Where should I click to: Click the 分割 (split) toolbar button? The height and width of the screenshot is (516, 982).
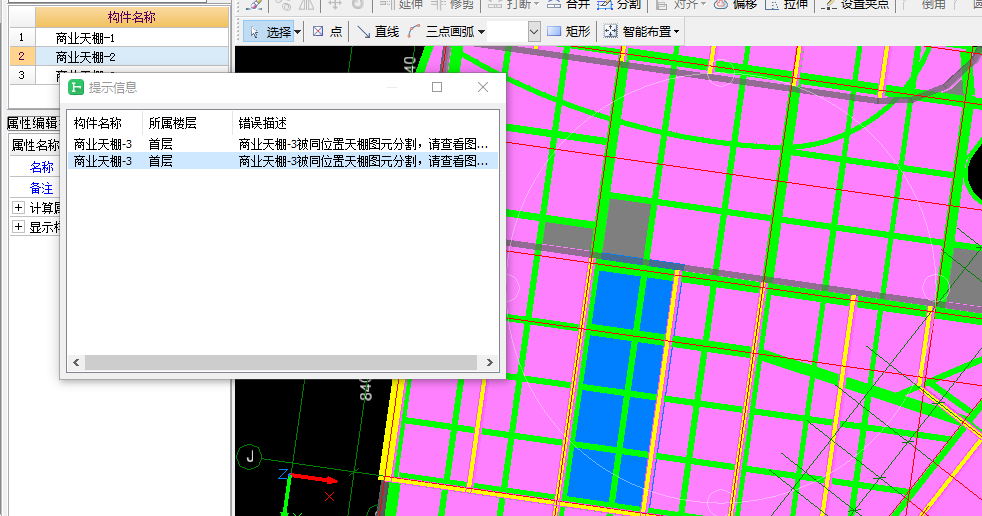click(619, 4)
